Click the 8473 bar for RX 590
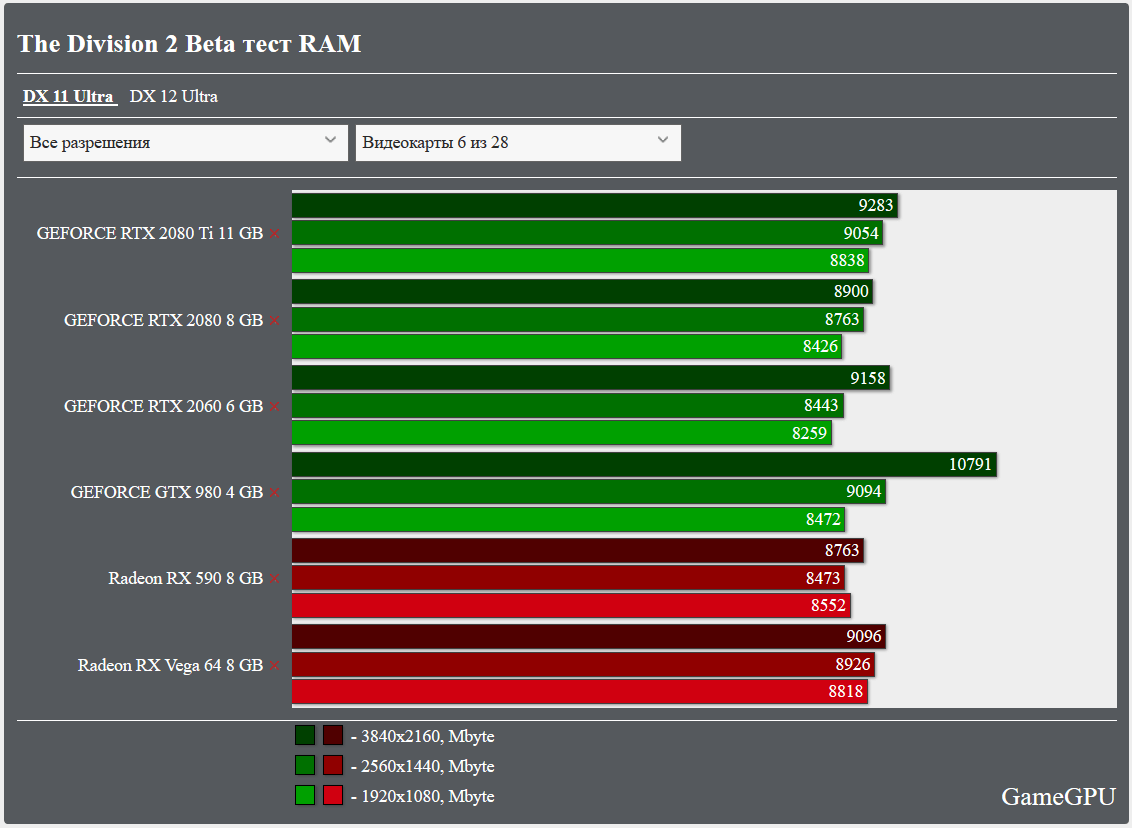This screenshot has height=828, width=1132. [x=568, y=578]
